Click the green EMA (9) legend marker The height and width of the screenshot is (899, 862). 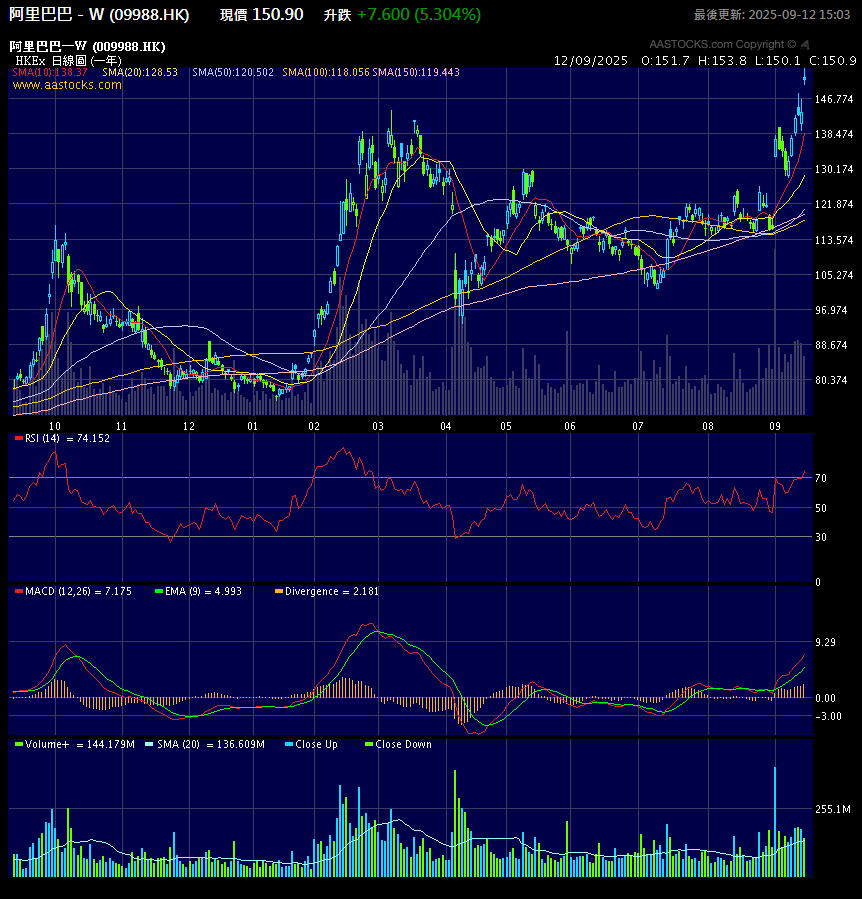coord(159,591)
